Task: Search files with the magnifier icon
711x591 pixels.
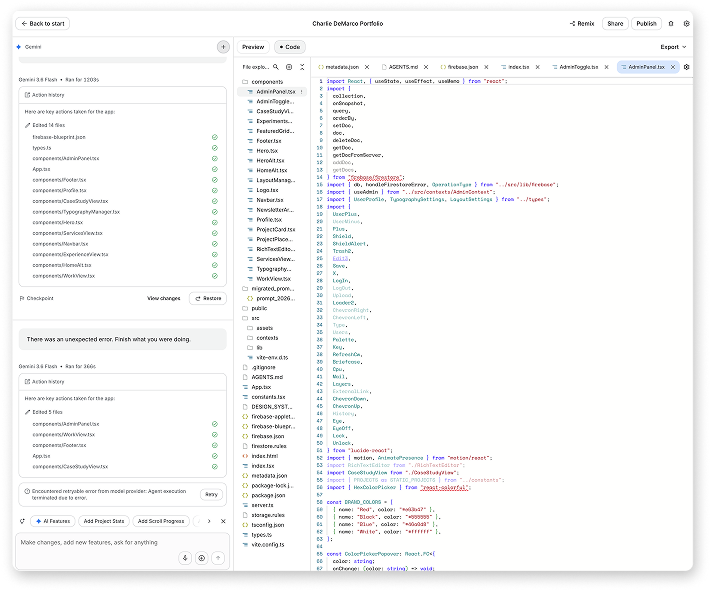Action: [x=276, y=67]
